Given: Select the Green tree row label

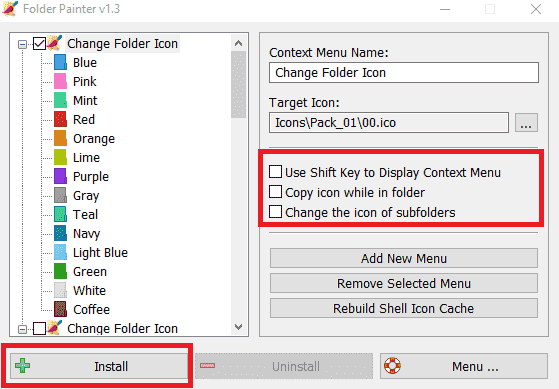Looking at the screenshot, I should click(x=90, y=271).
